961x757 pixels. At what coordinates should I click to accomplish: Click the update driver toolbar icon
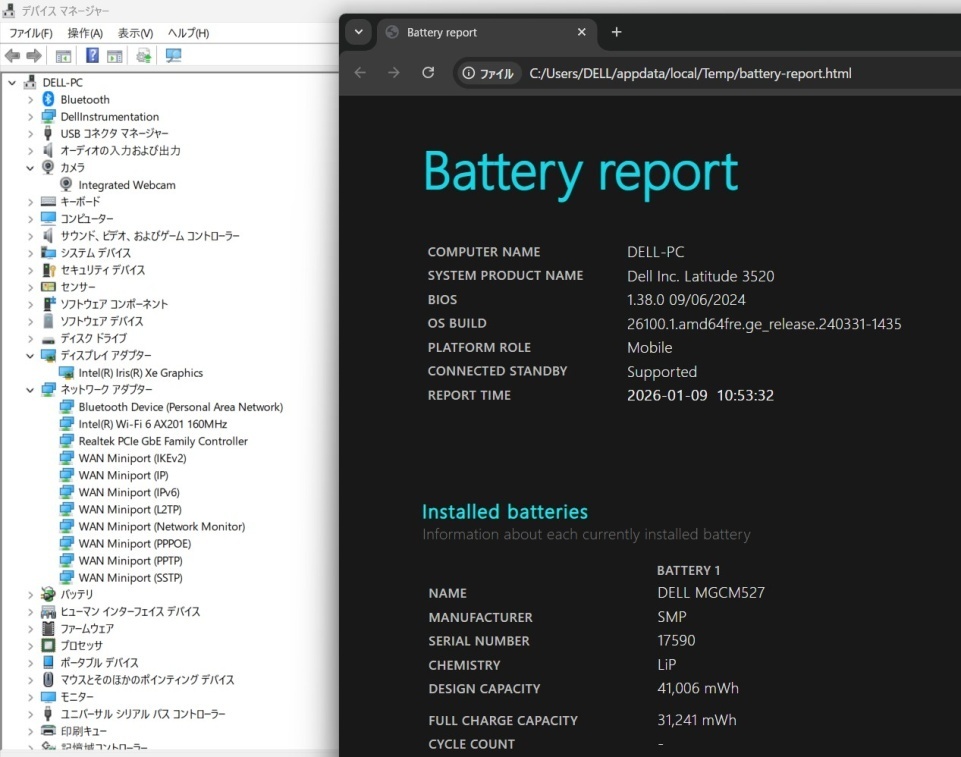[x=144, y=56]
